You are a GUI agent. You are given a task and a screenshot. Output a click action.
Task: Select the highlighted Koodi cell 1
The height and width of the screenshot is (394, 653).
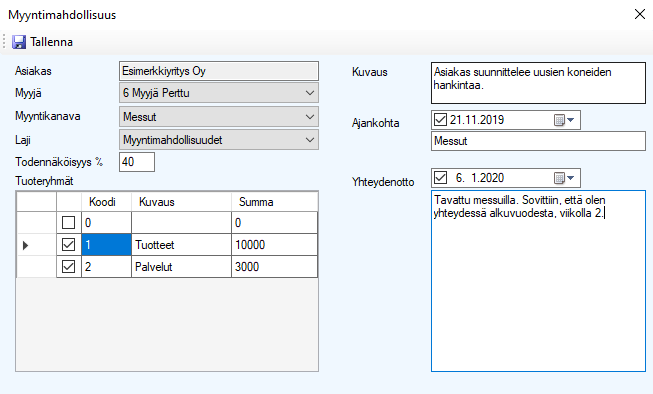[107, 244]
